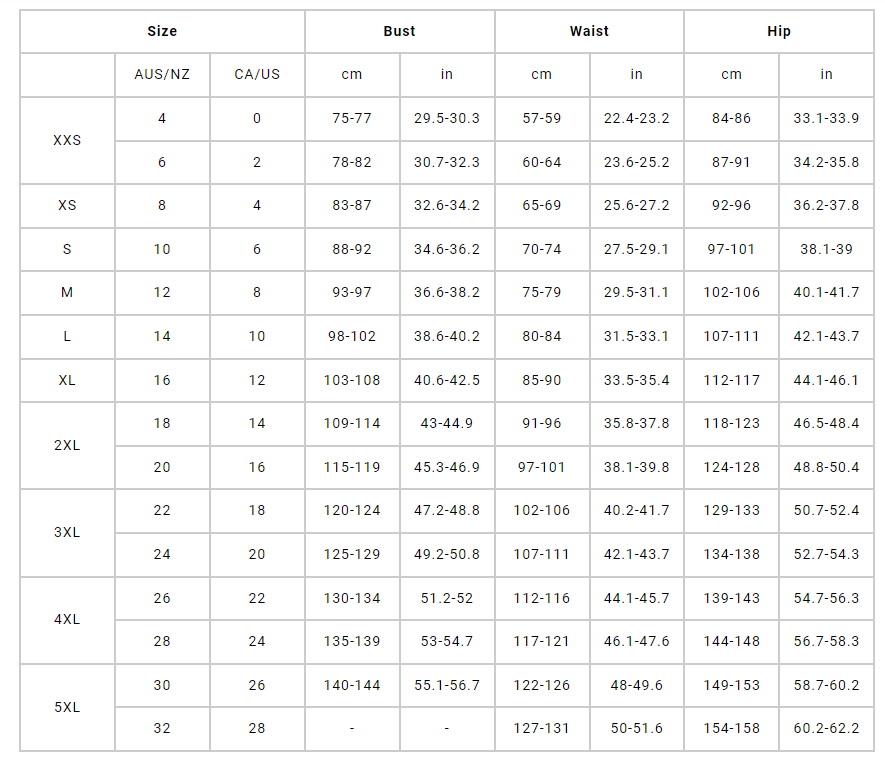Select the 2XL size row label
This screenshot has width=885, height=761.
[x=67, y=445]
